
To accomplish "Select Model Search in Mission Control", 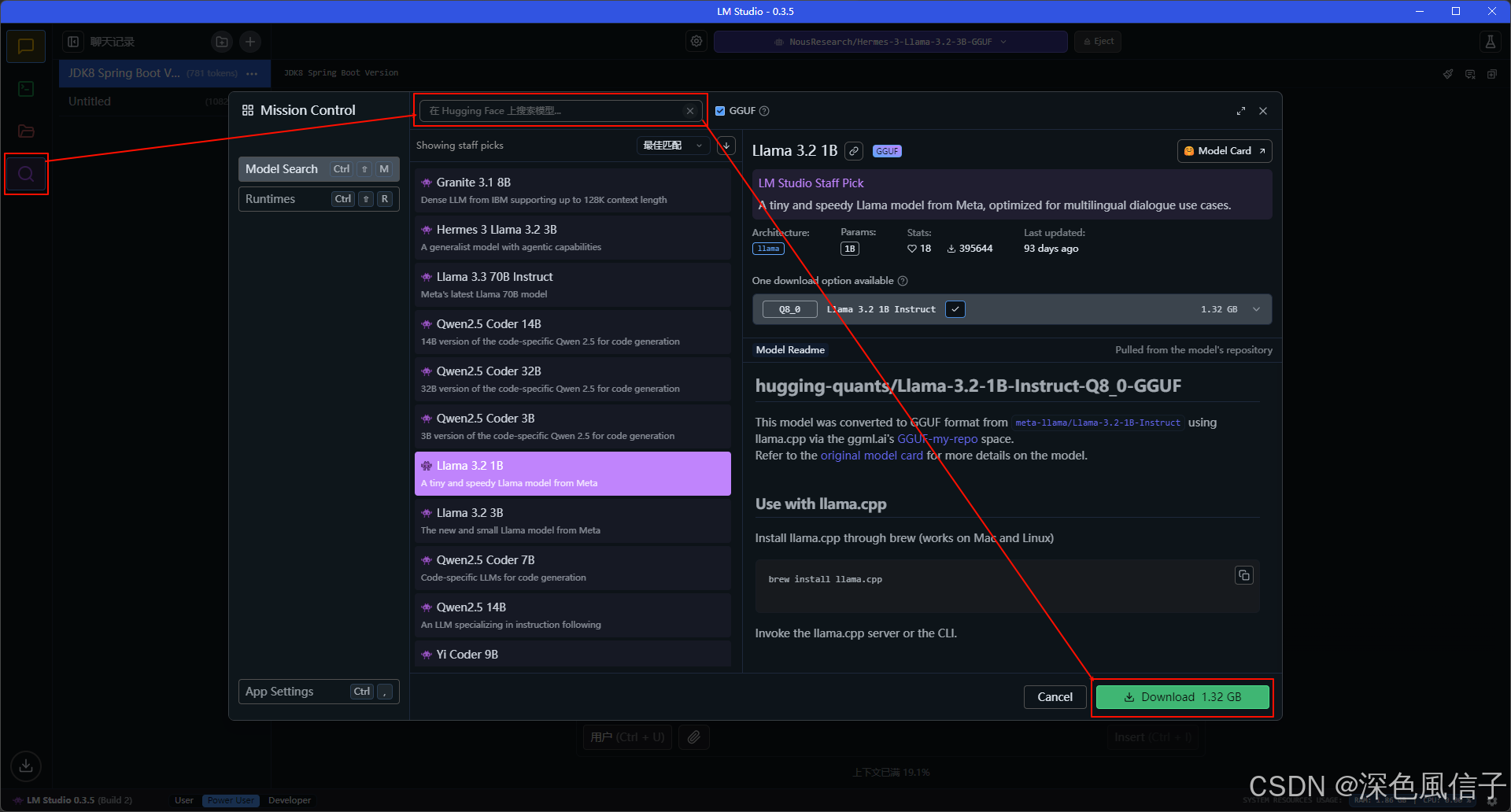I will pyautogui.click(x=319, y=169).
